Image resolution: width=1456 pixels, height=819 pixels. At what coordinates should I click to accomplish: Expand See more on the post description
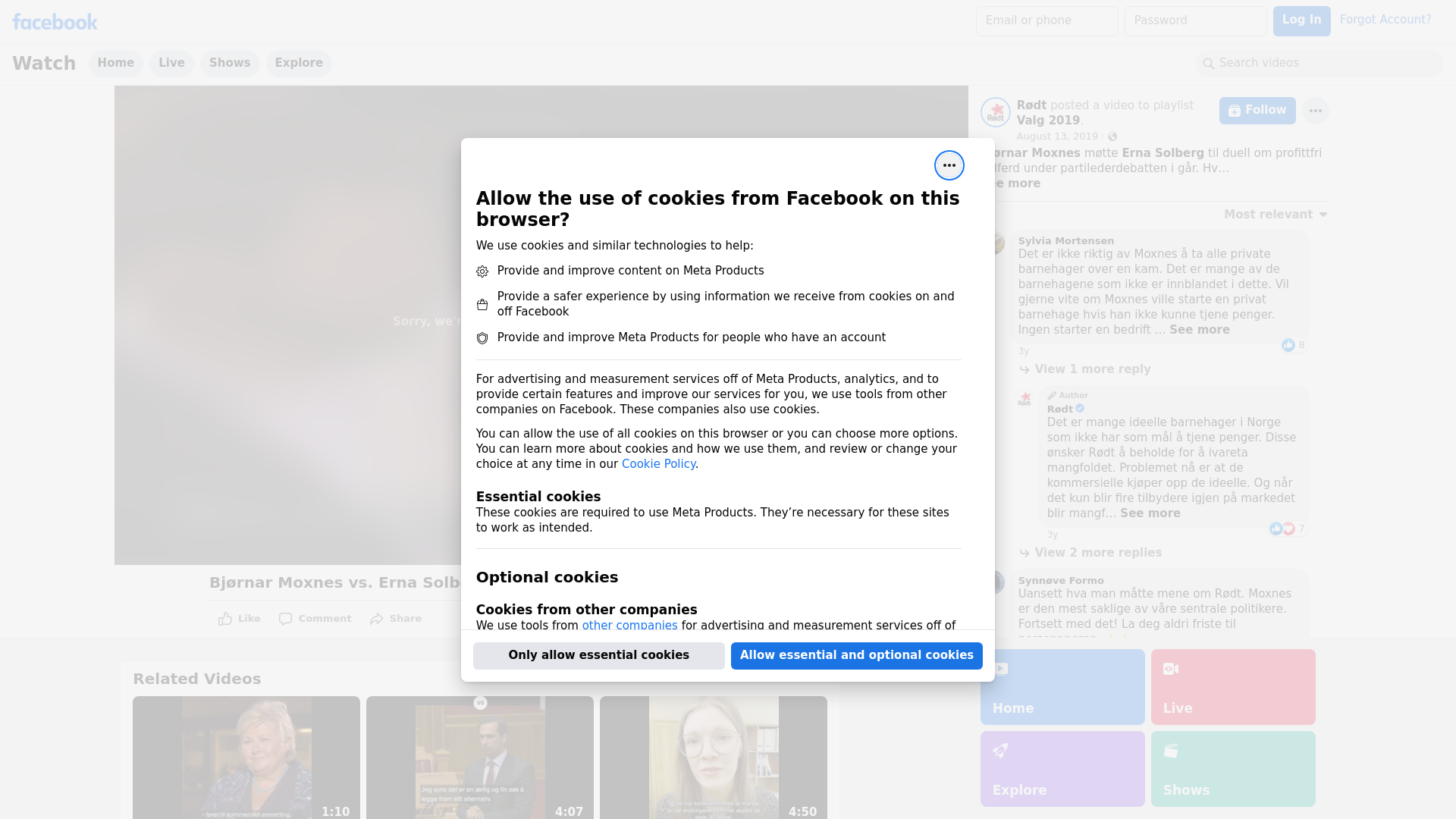[1016, 184]
